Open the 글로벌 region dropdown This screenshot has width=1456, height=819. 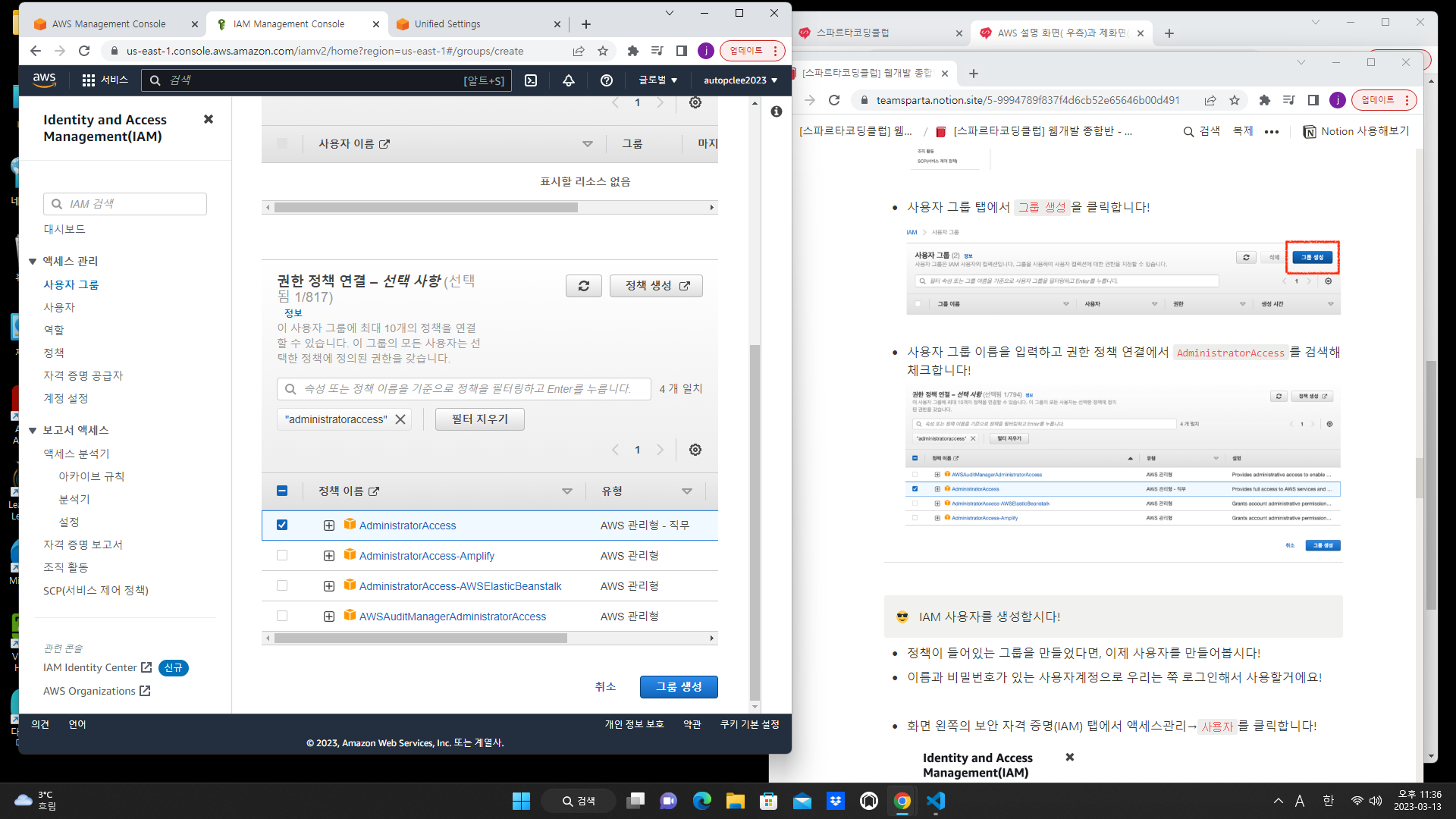[x=657, y=80]
